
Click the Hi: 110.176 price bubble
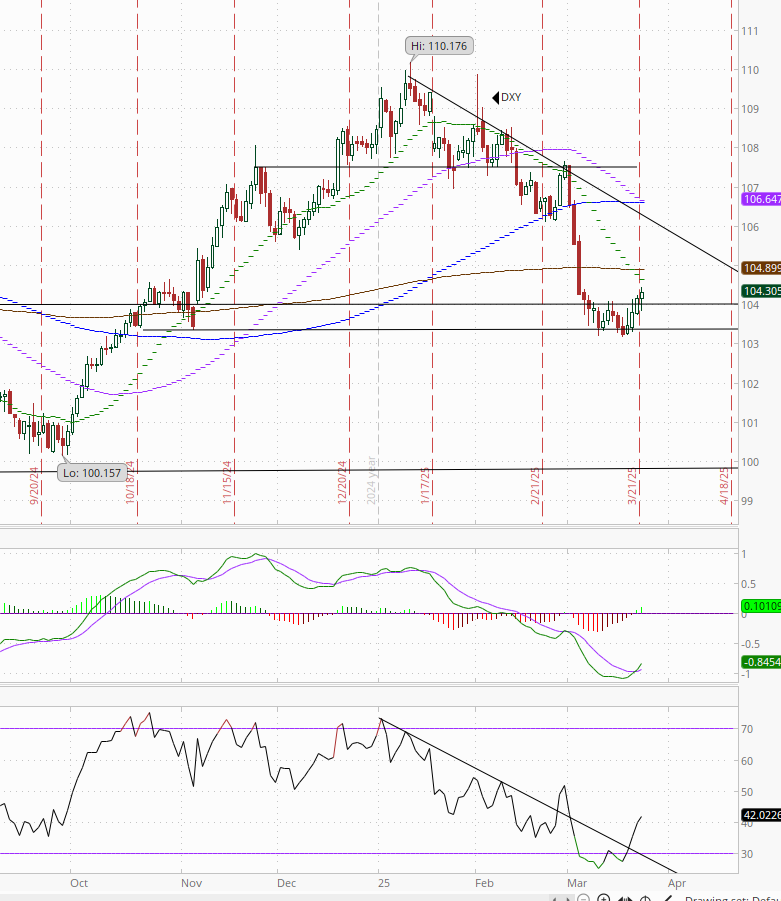click(439, 46)
